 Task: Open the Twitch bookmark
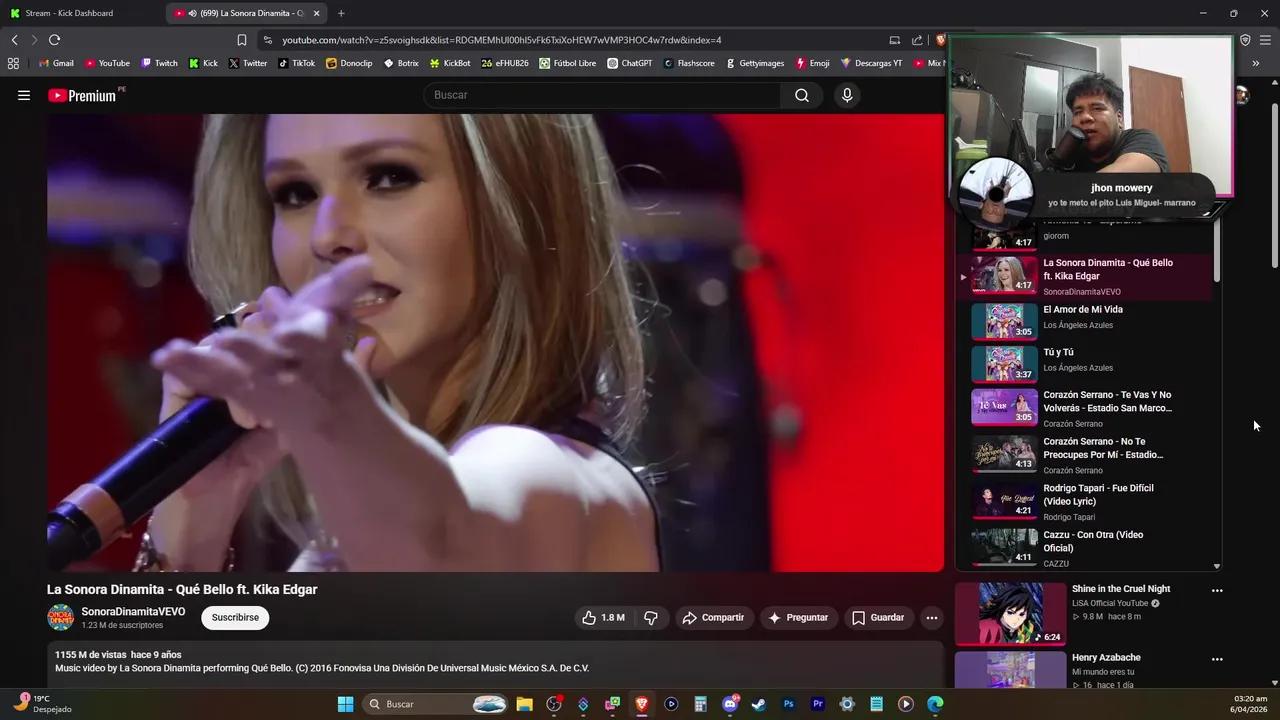point(159,63)
